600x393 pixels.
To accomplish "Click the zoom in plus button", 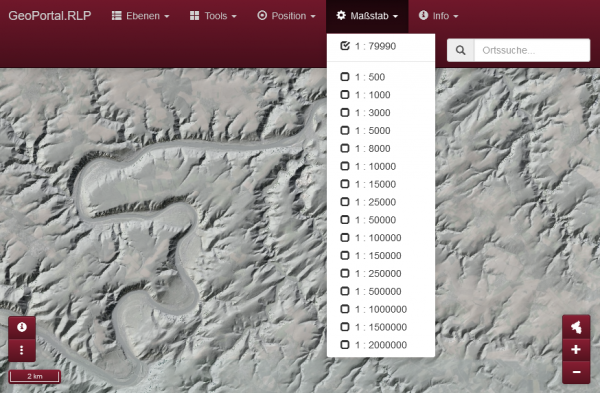I will [576, 350].
